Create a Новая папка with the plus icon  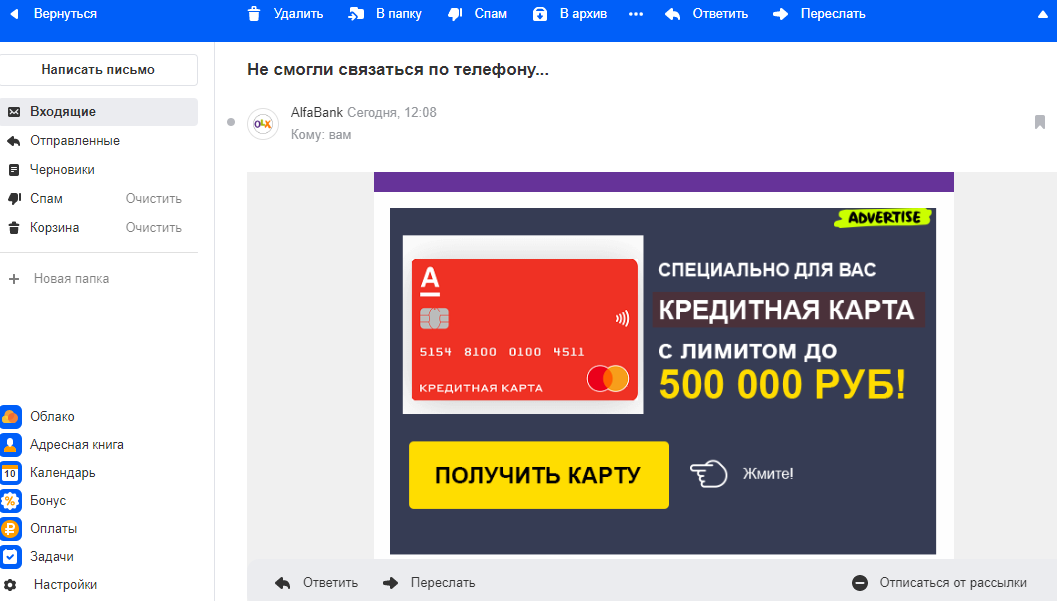[13, 278]
